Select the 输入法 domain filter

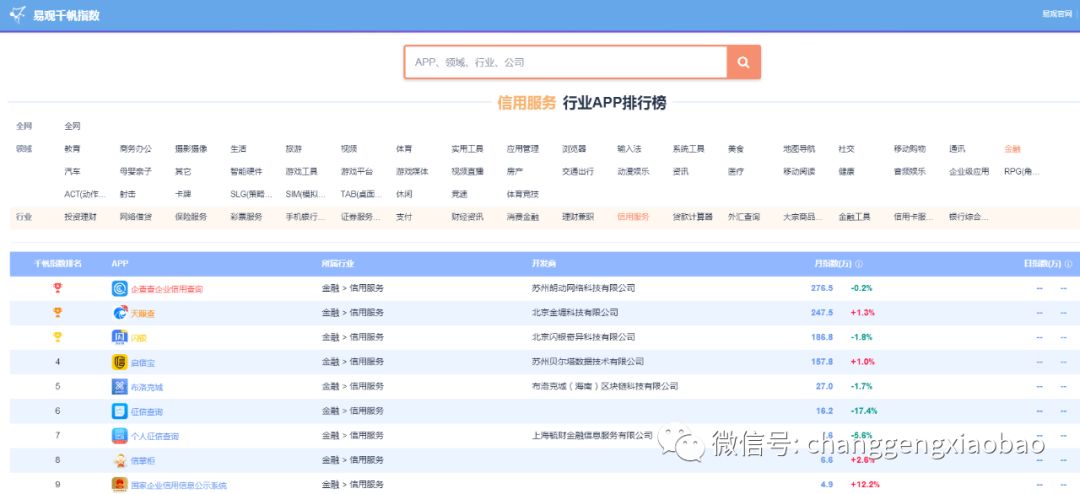629,149
